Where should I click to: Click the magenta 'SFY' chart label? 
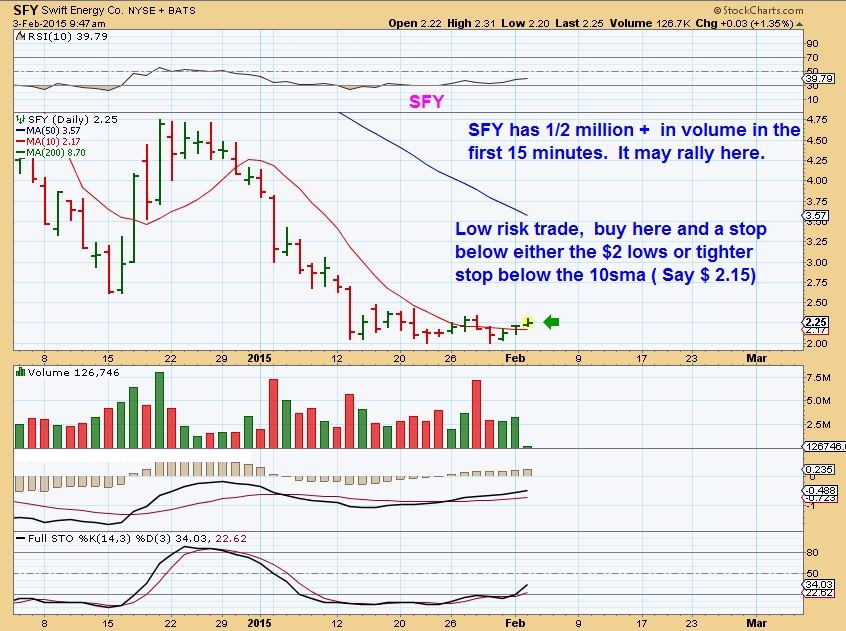[426, 101]
